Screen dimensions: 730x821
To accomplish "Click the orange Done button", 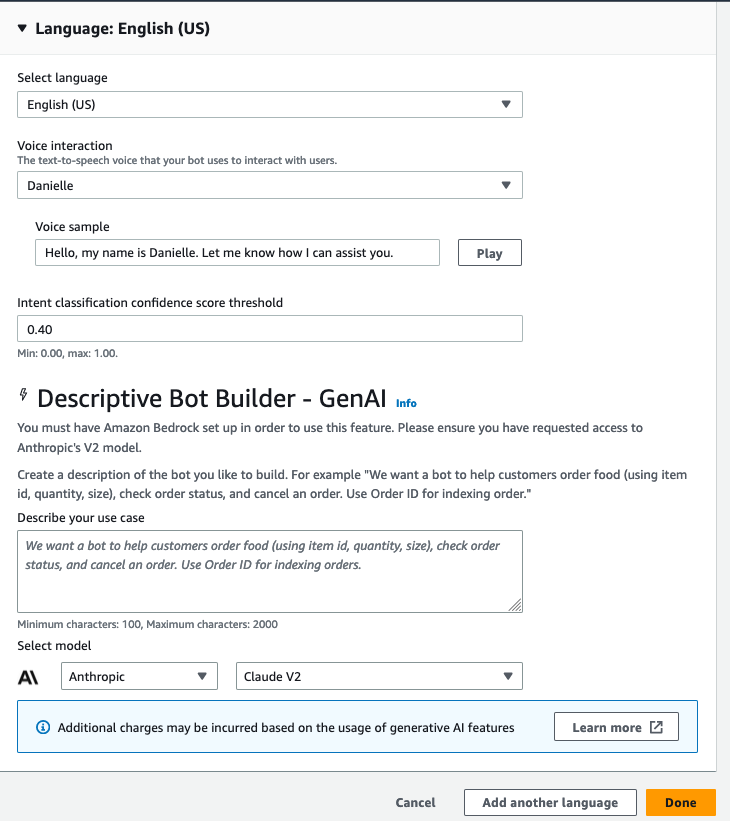I will point(681,803).
